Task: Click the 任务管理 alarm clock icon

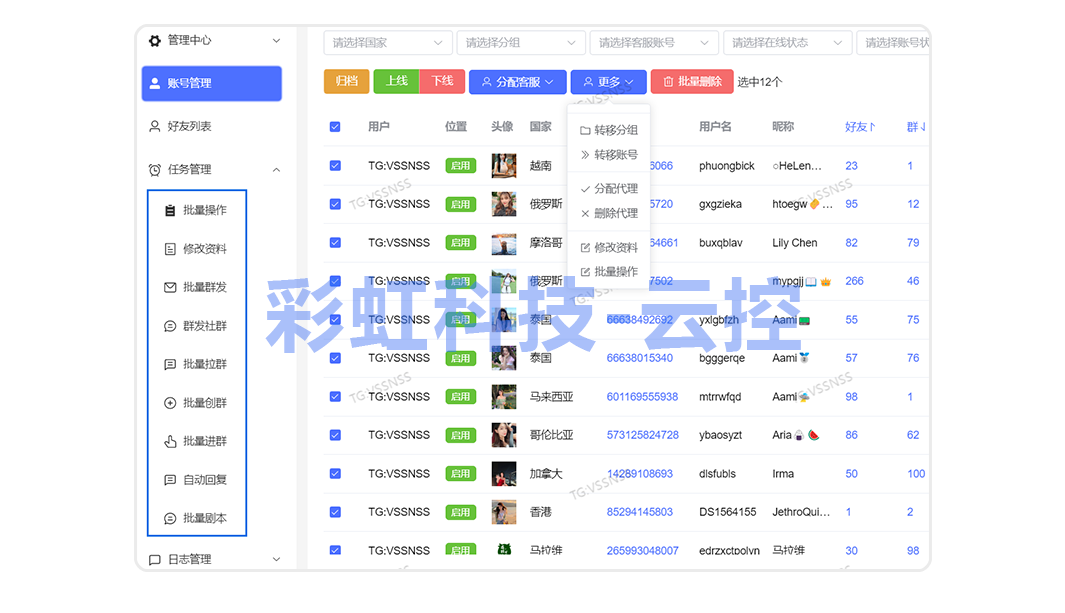Action: [x=154, y=170]
